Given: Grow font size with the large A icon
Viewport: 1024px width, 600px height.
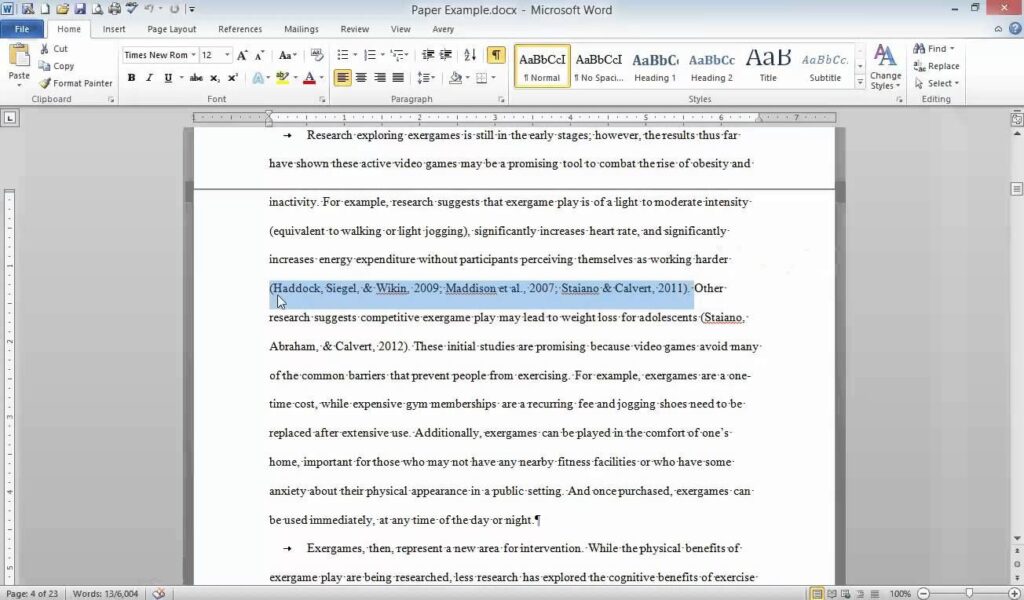Looking at the screenshot, I should tap(242, 55).
